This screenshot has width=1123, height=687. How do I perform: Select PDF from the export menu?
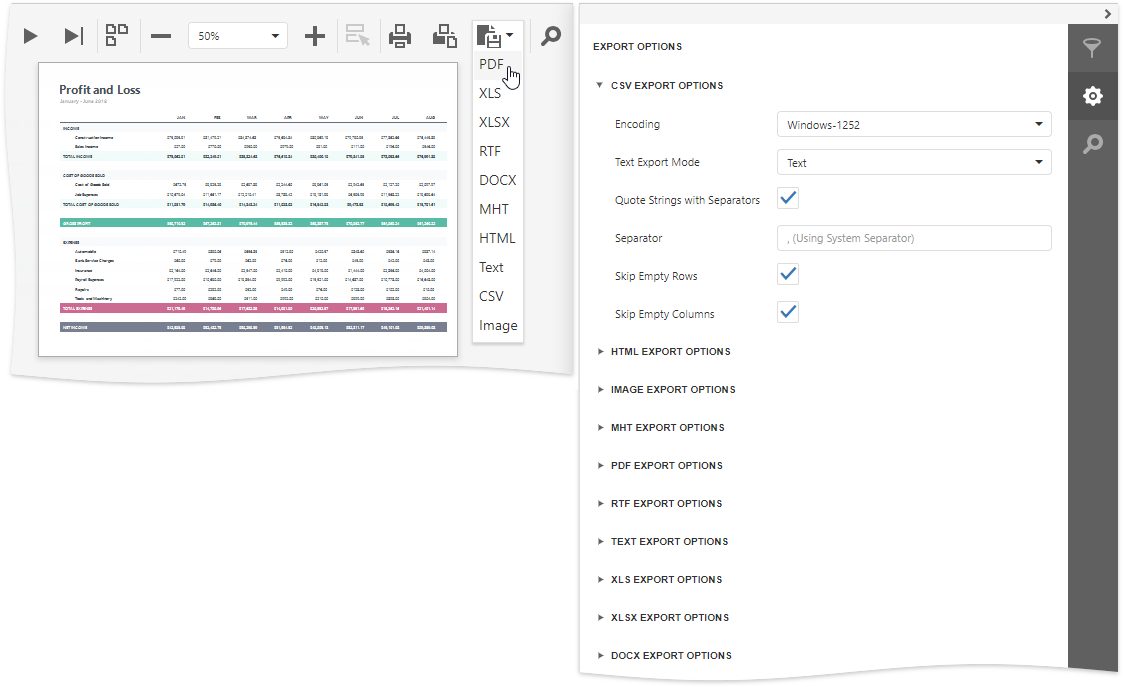pyautogui.click(x=491, y=65)
